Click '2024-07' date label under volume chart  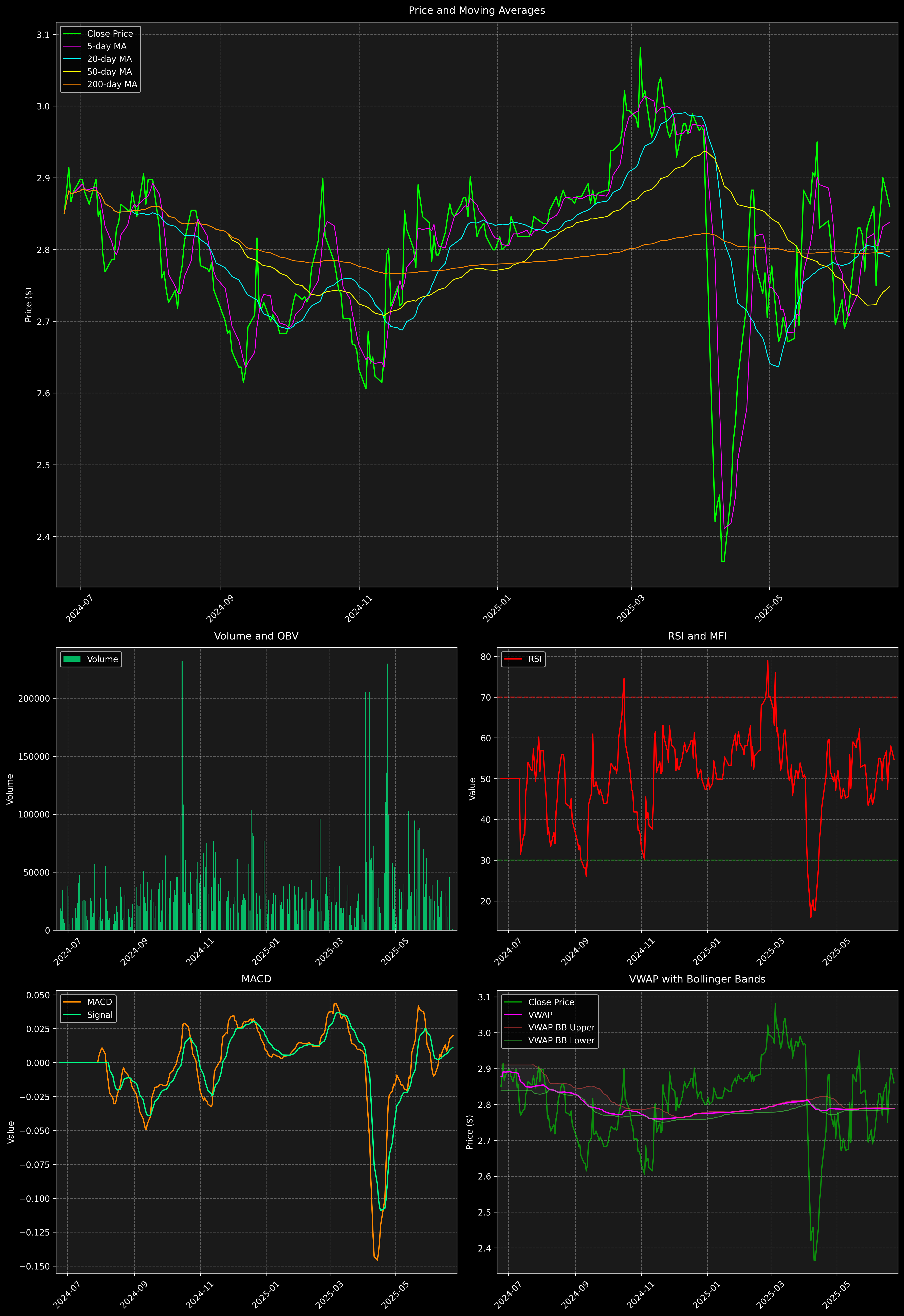pyautogui.click(x=67, y=952)
